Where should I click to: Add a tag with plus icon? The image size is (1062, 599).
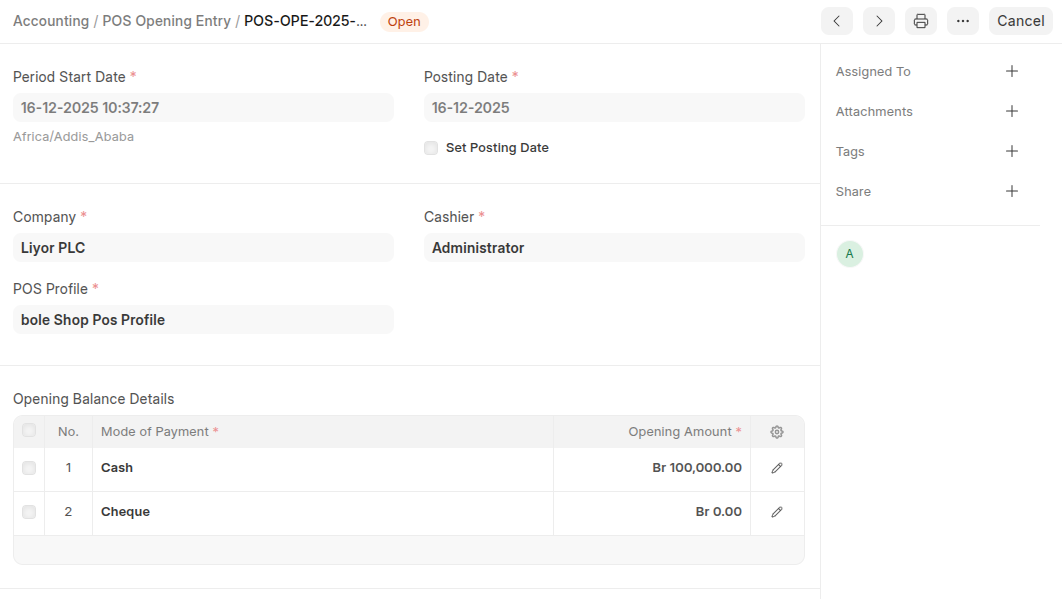[1011, 152]
